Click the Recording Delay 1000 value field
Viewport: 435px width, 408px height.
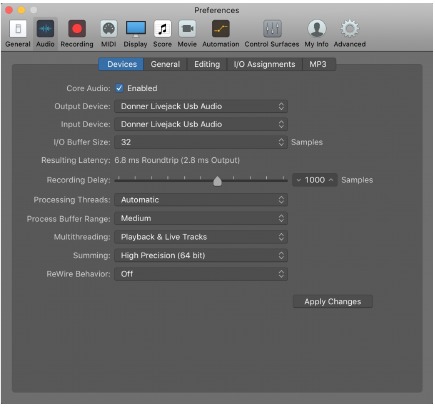315,180
